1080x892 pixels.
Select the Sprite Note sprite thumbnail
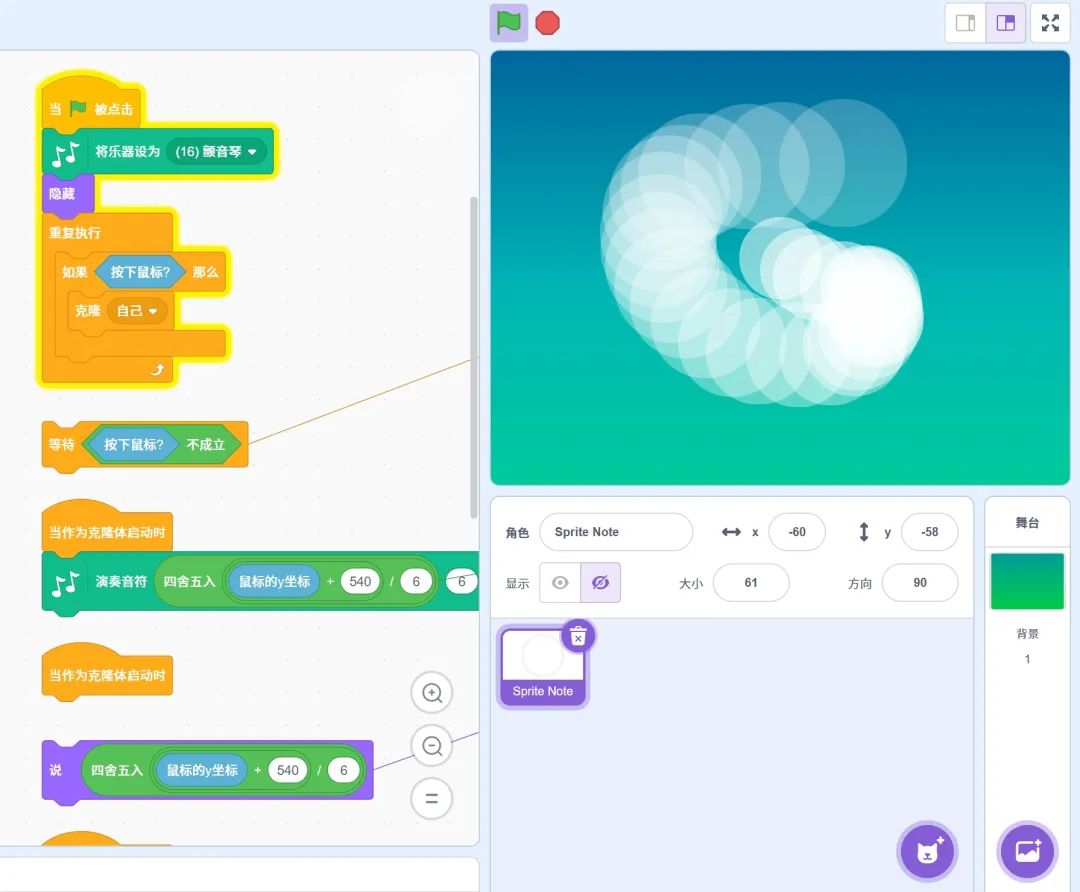coord(542,667)
